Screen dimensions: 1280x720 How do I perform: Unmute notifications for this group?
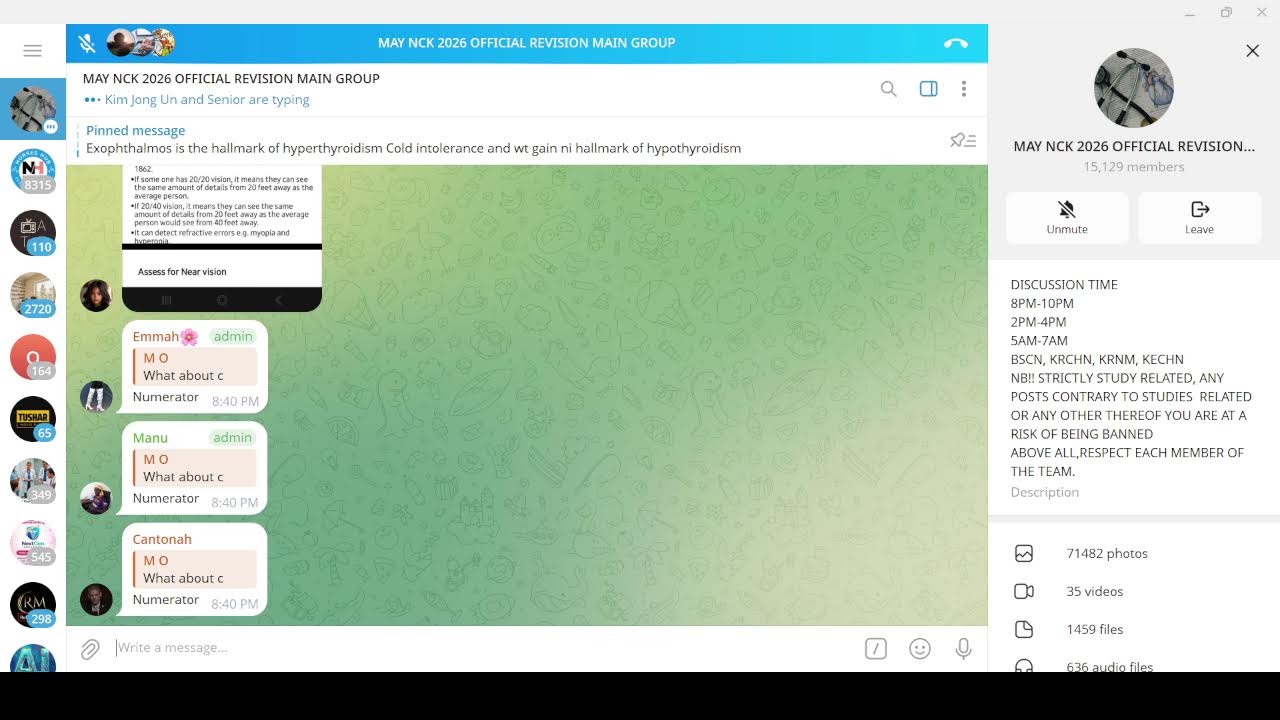tap(1067, 217)
